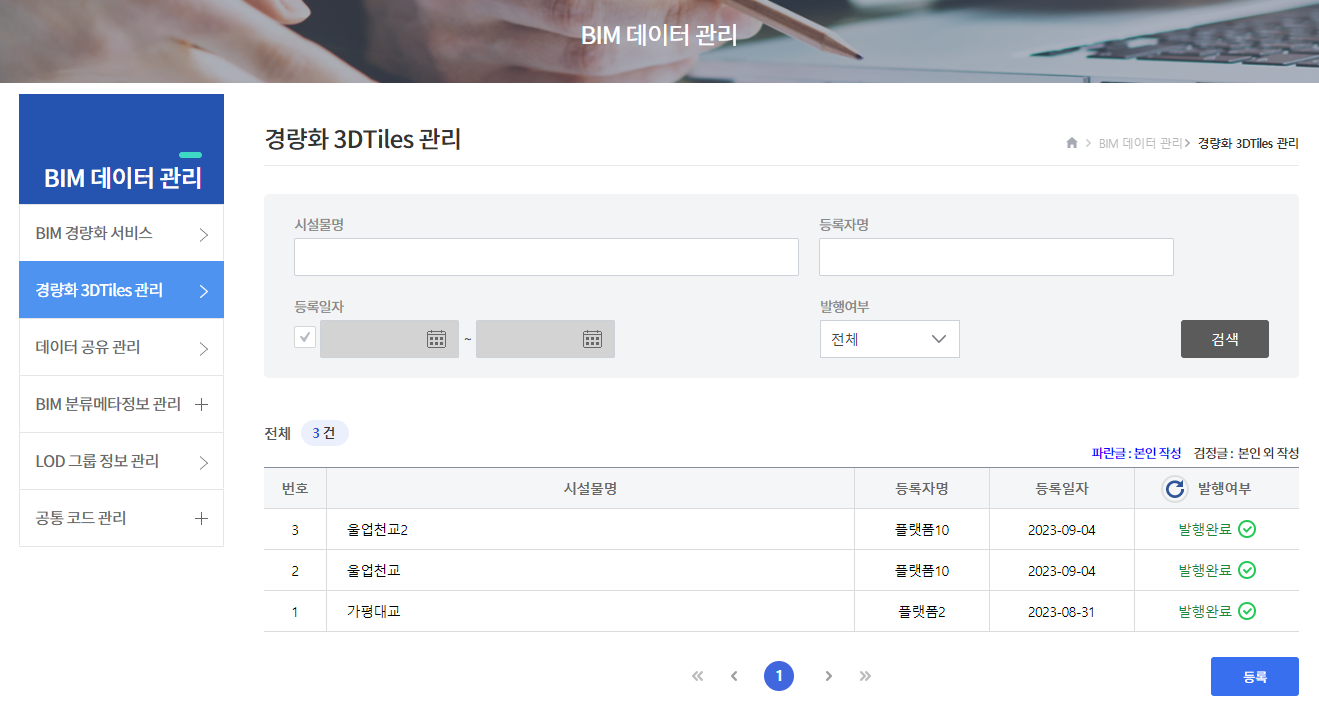
Task: Toggle the checkbox beside the 등록일자 date field
Action: click(x=304, y=337)
